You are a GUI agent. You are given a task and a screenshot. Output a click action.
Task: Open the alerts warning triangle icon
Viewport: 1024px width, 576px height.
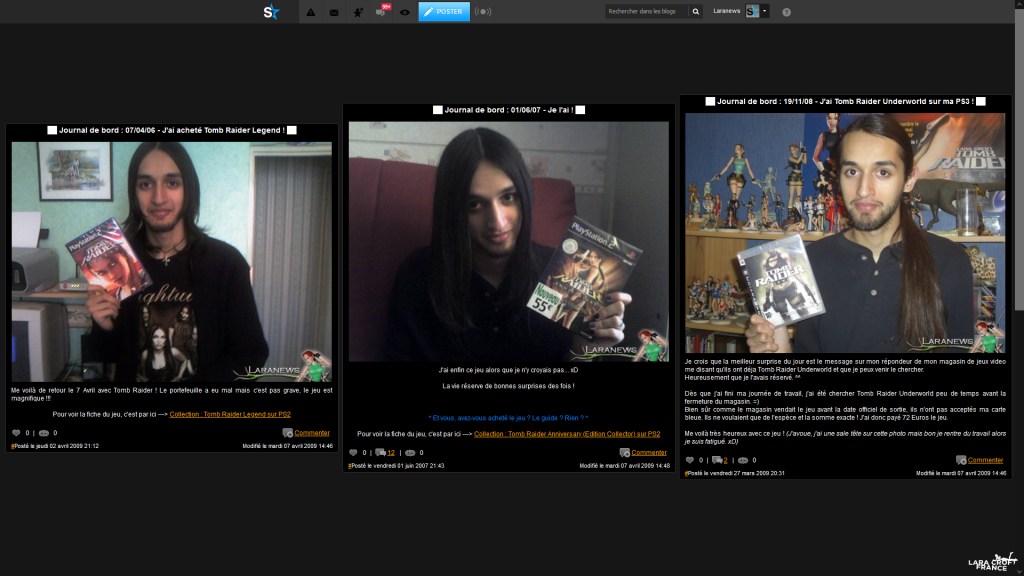tap(310, 12)
